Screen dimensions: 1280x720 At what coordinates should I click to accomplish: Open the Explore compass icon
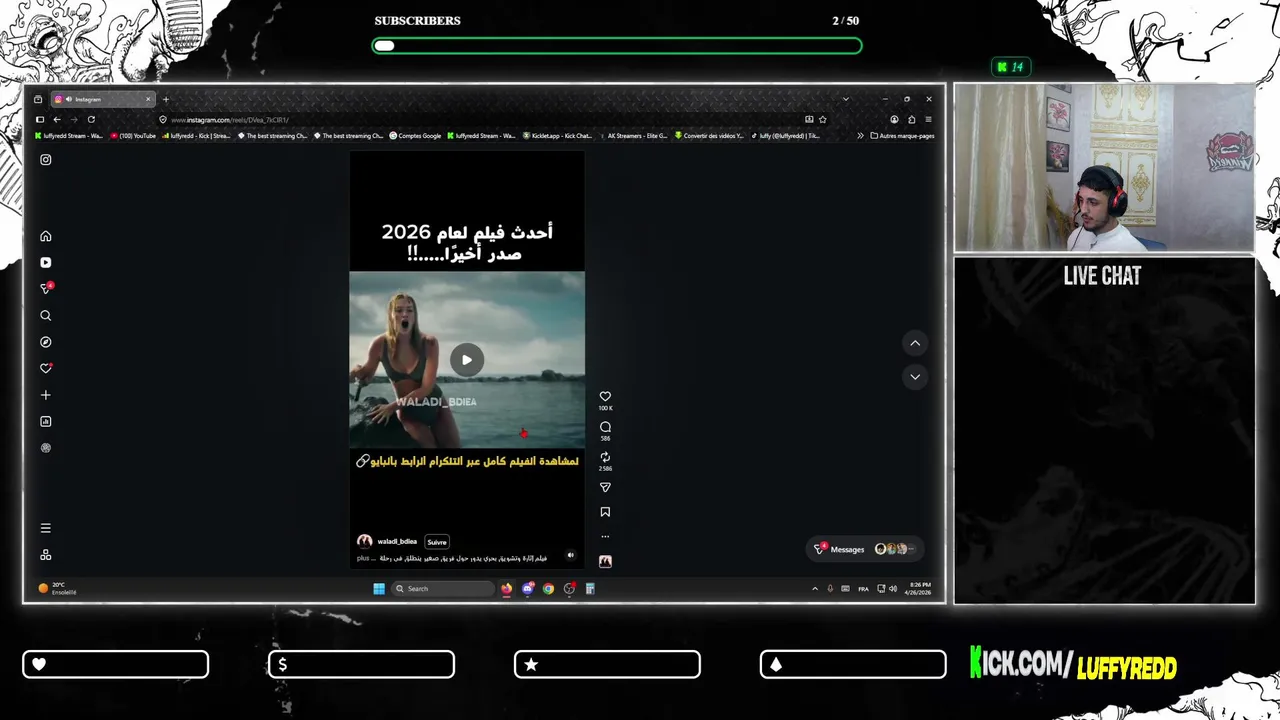tap(45, 342)
